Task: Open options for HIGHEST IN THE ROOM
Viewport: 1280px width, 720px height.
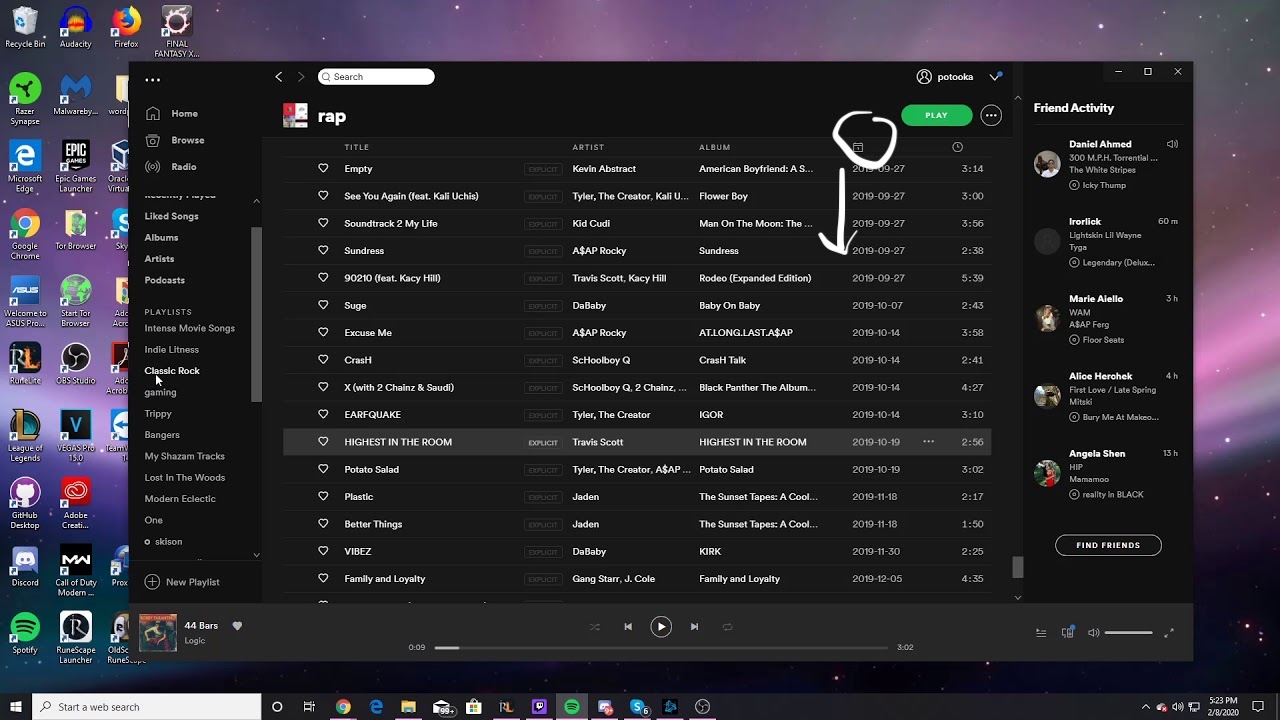Action: pyautogui.click(x=928, y=442)
